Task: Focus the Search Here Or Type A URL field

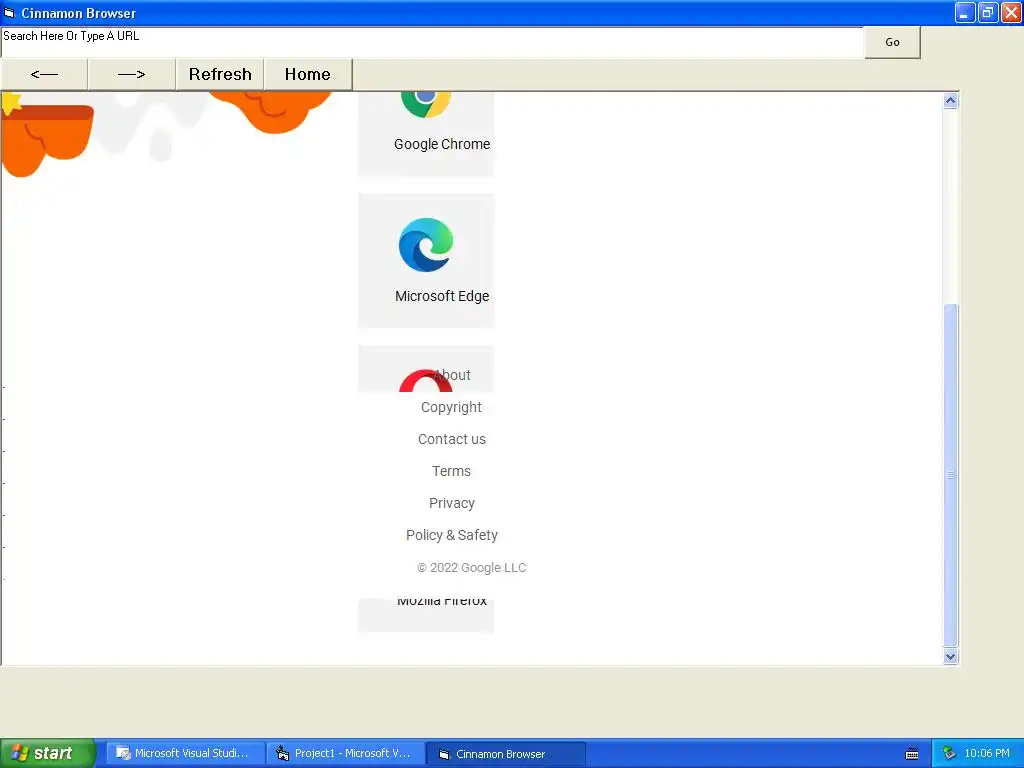Action: pos(432,42)
